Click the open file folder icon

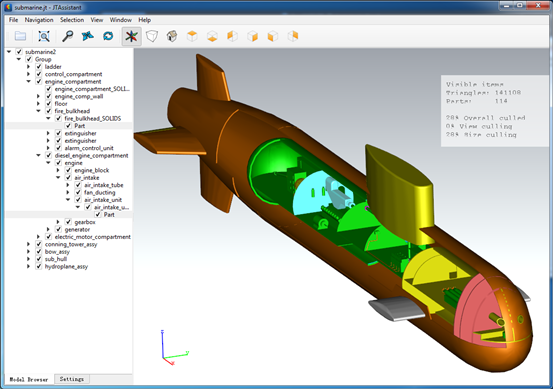[20, 36]
